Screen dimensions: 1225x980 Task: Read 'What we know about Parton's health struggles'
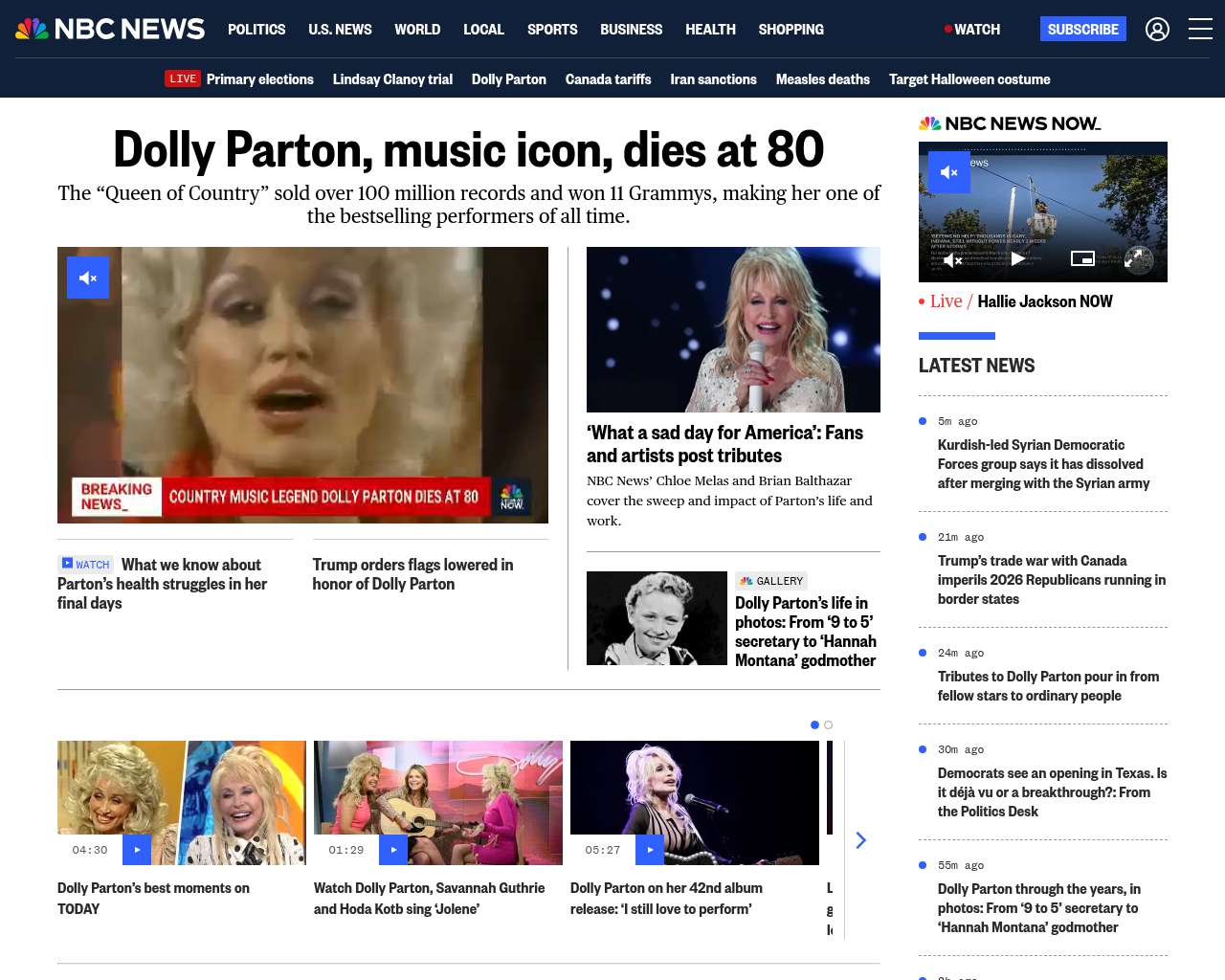[x=163, y=584]
